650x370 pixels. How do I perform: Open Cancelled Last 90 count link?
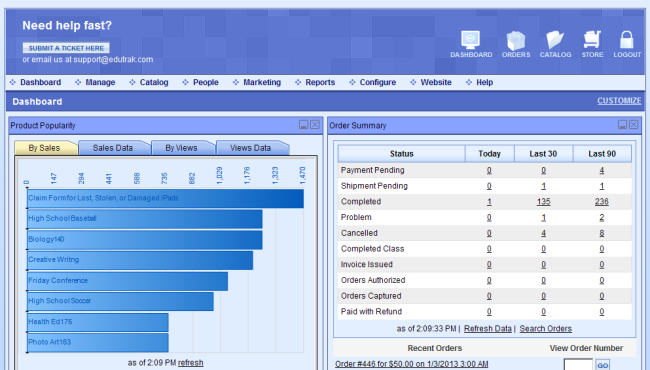(601, 233)
